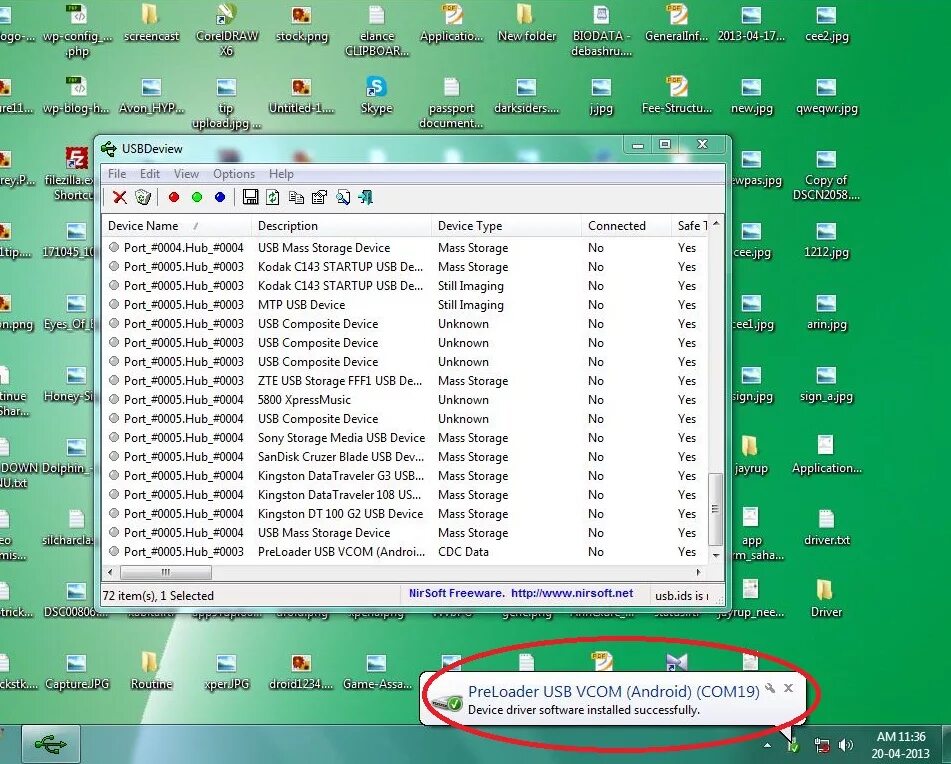Select driver.txt file on the desktop

(x=826, y=526)
